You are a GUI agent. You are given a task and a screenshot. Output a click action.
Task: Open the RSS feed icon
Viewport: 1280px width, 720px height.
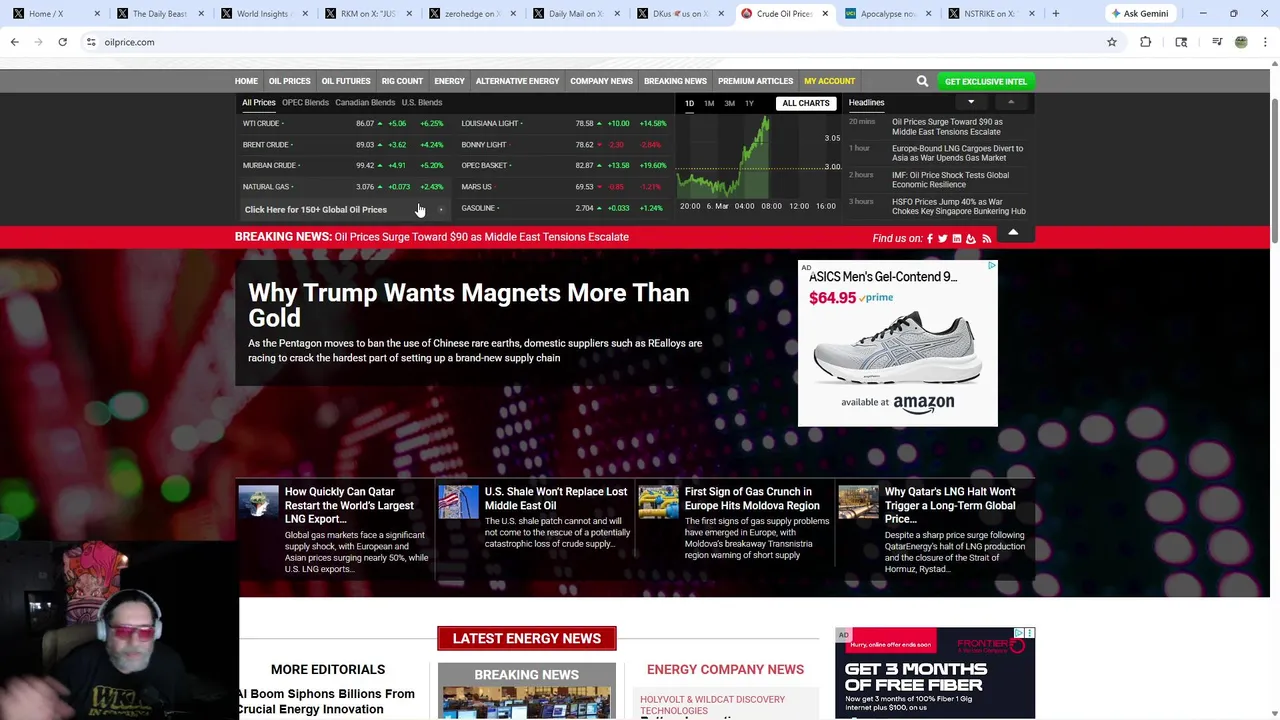coord(986,238)
